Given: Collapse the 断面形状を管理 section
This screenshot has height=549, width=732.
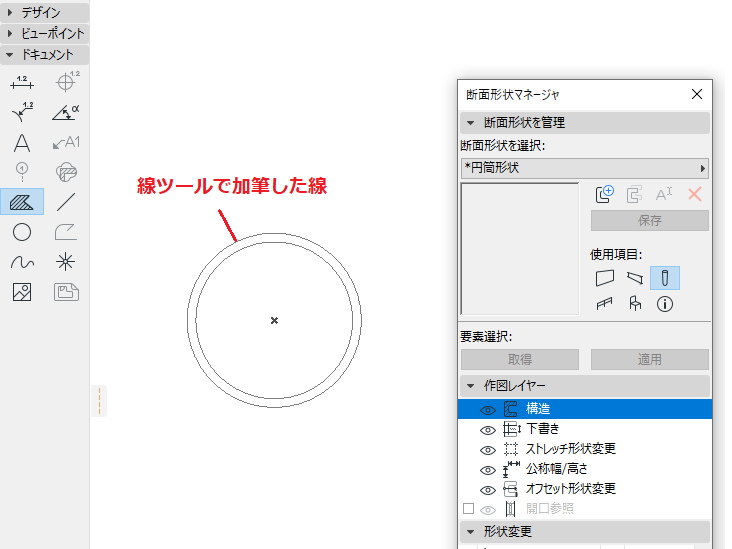Looking at the screenshot, I should point(471,123).
